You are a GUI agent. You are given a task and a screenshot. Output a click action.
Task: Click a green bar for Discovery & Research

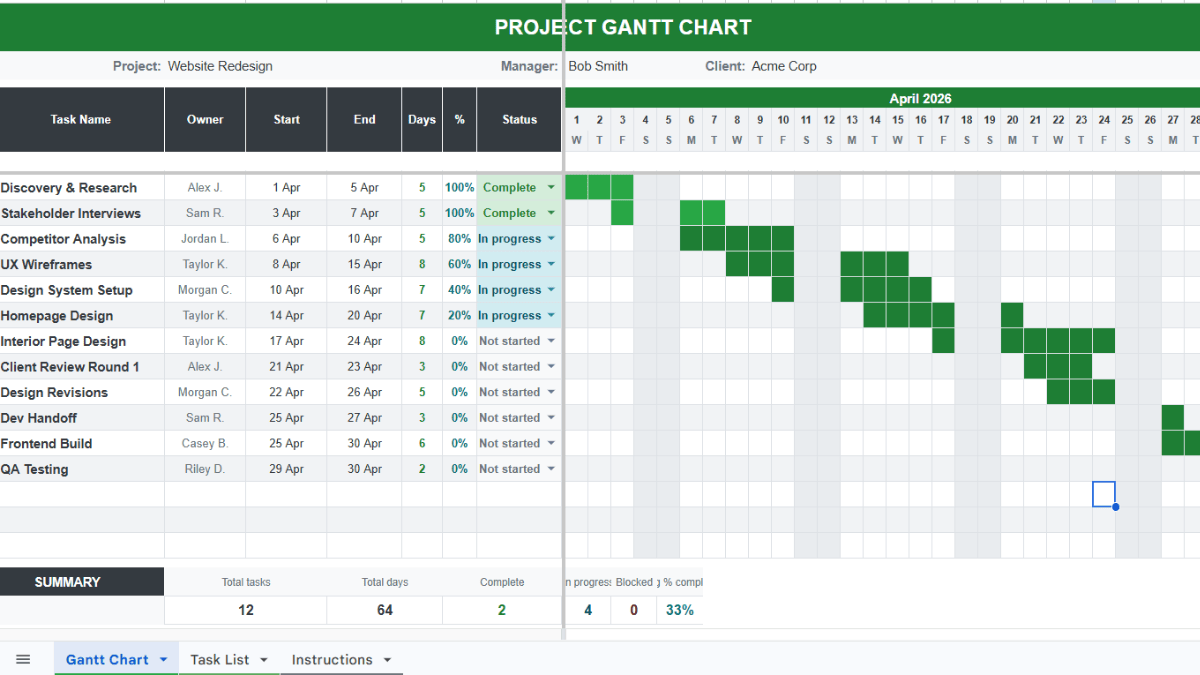click(x=599, y=187)
